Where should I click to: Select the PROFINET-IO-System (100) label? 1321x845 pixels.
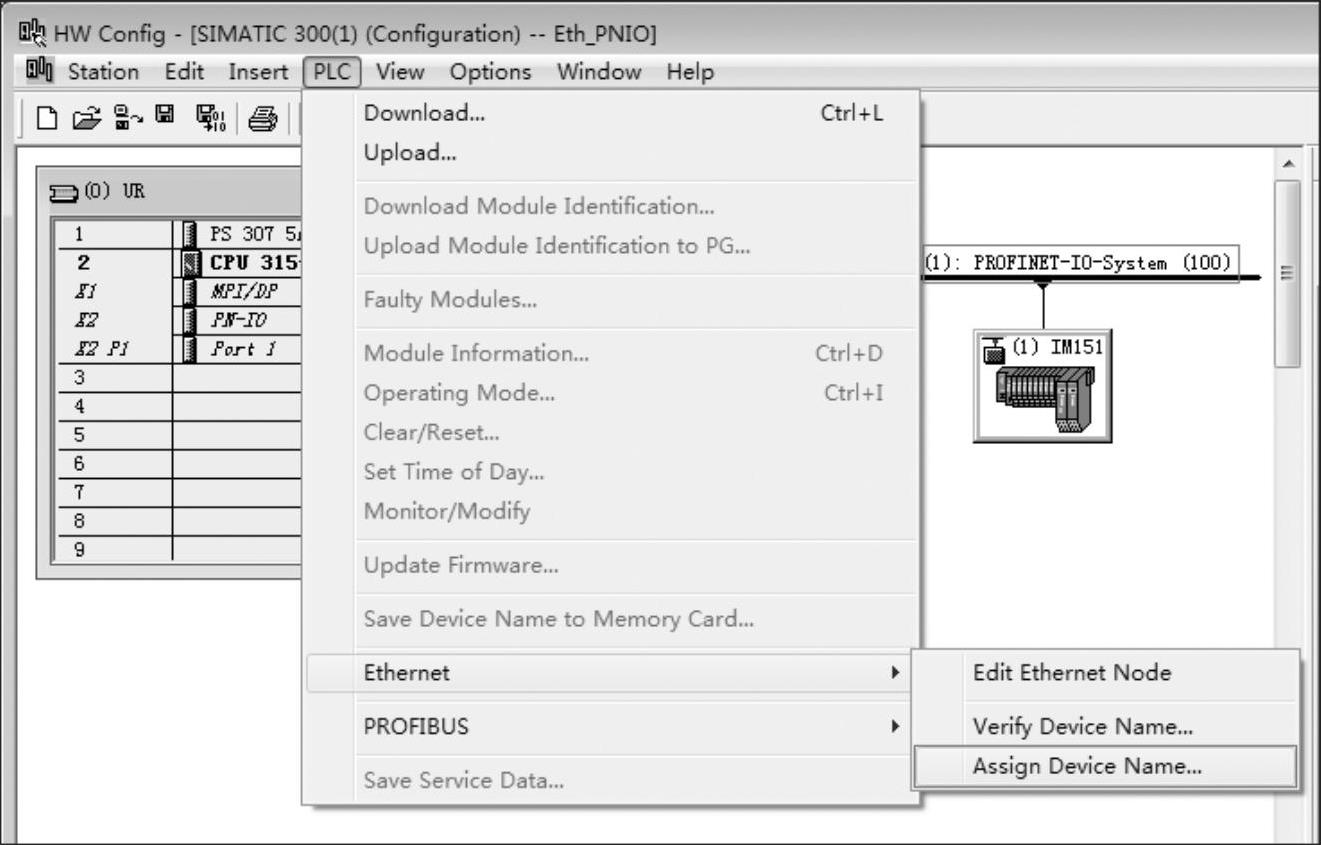pyautogui.click(x=1079, y=263)
